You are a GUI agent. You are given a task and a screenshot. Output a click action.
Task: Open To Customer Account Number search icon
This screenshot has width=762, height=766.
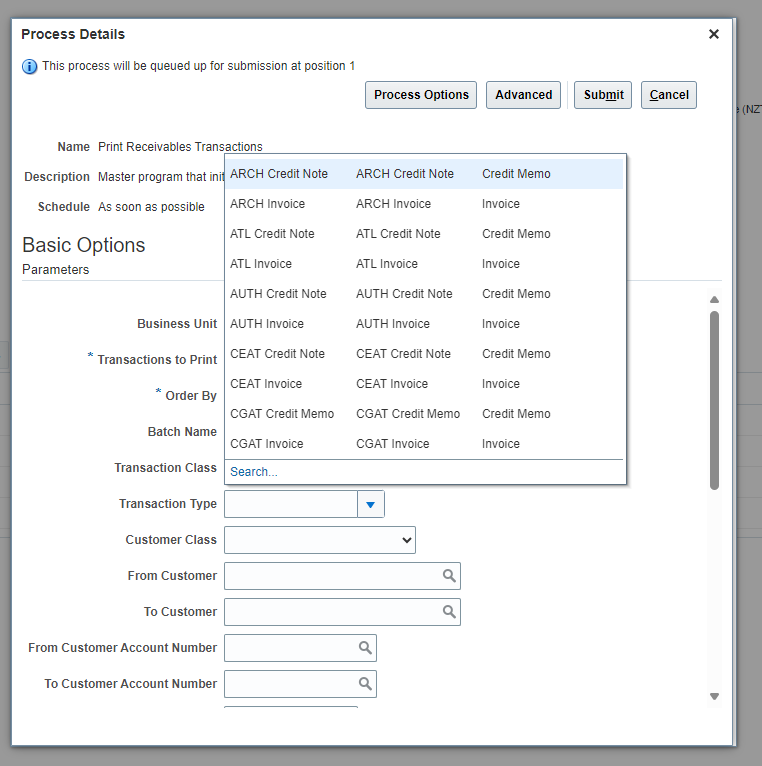click(365, 684)
